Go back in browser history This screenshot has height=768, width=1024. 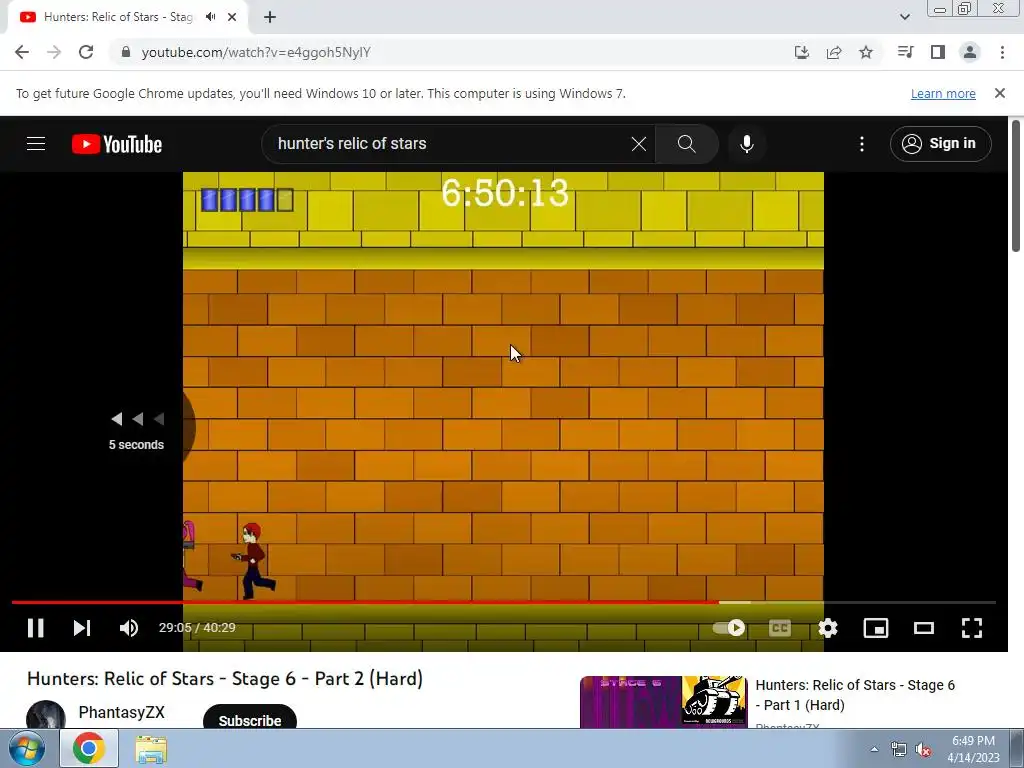pyautogui.click(x=22, y=52)
